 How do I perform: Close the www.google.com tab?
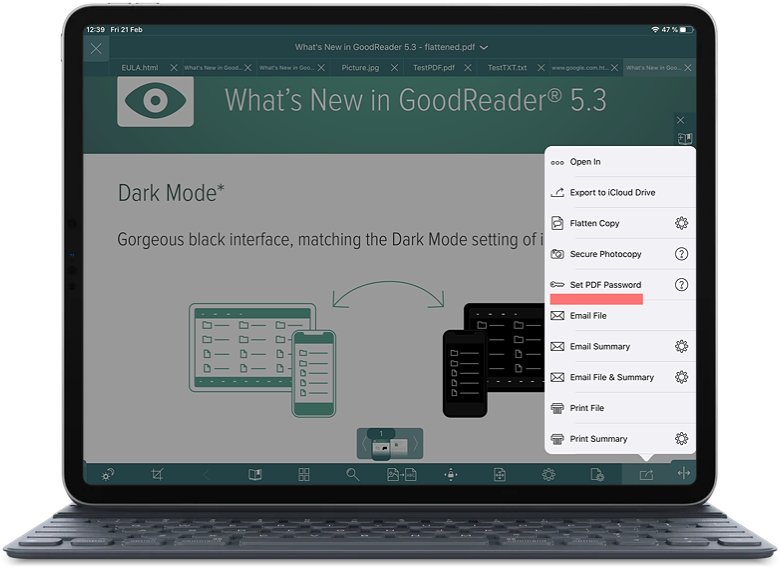pyautogui.click(x=614, y=68)
